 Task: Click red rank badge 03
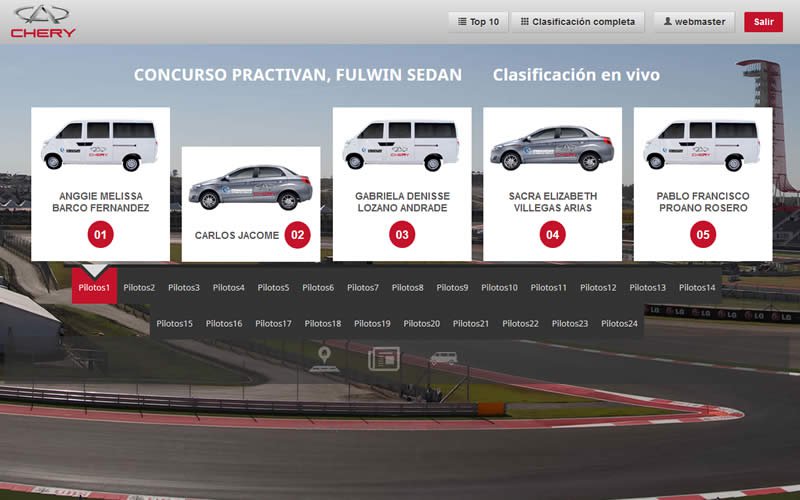[x=402, y=235]
